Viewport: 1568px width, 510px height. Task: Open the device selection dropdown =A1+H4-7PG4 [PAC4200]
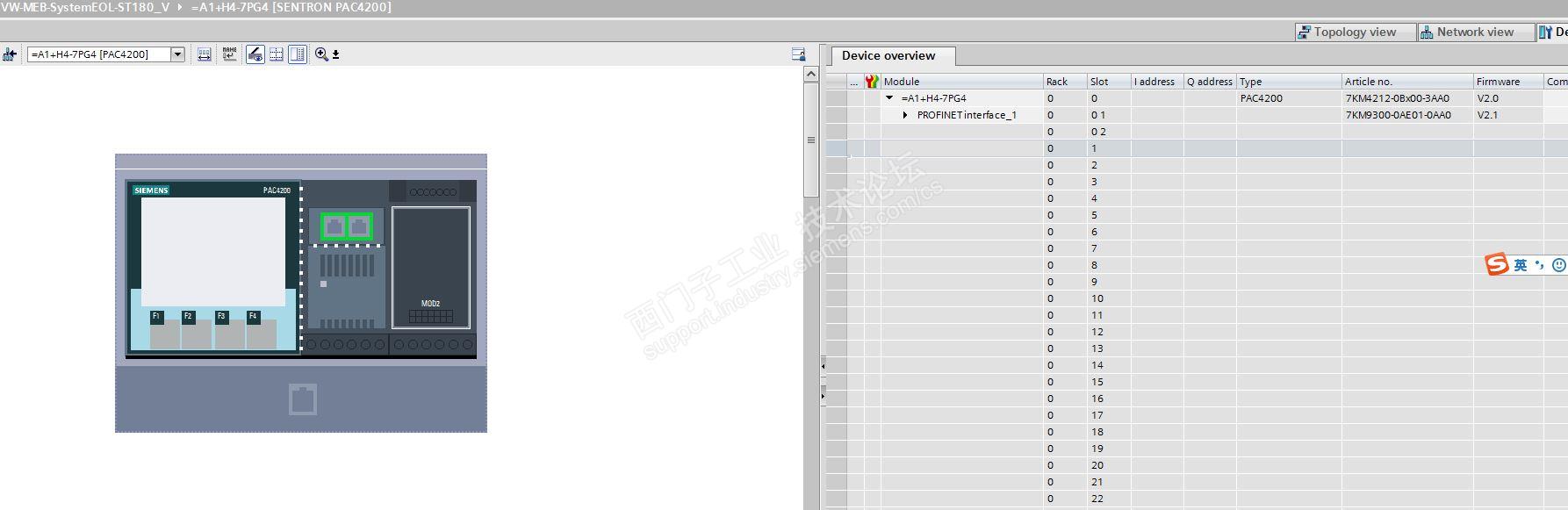pyautogui.click(x=105, y=54)
